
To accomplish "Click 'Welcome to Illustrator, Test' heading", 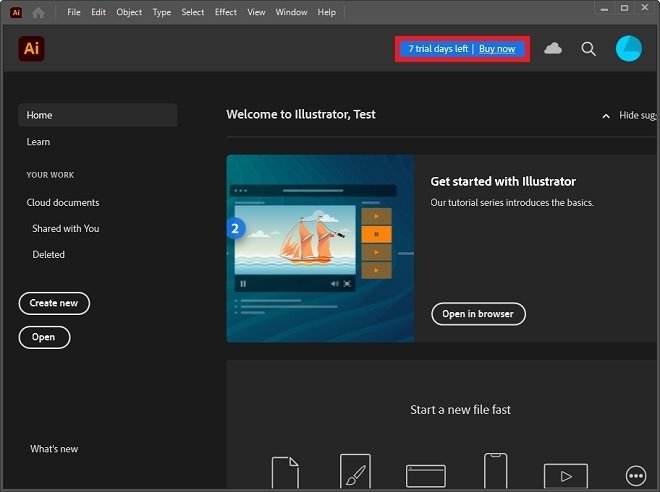I will tap(301, 114).
